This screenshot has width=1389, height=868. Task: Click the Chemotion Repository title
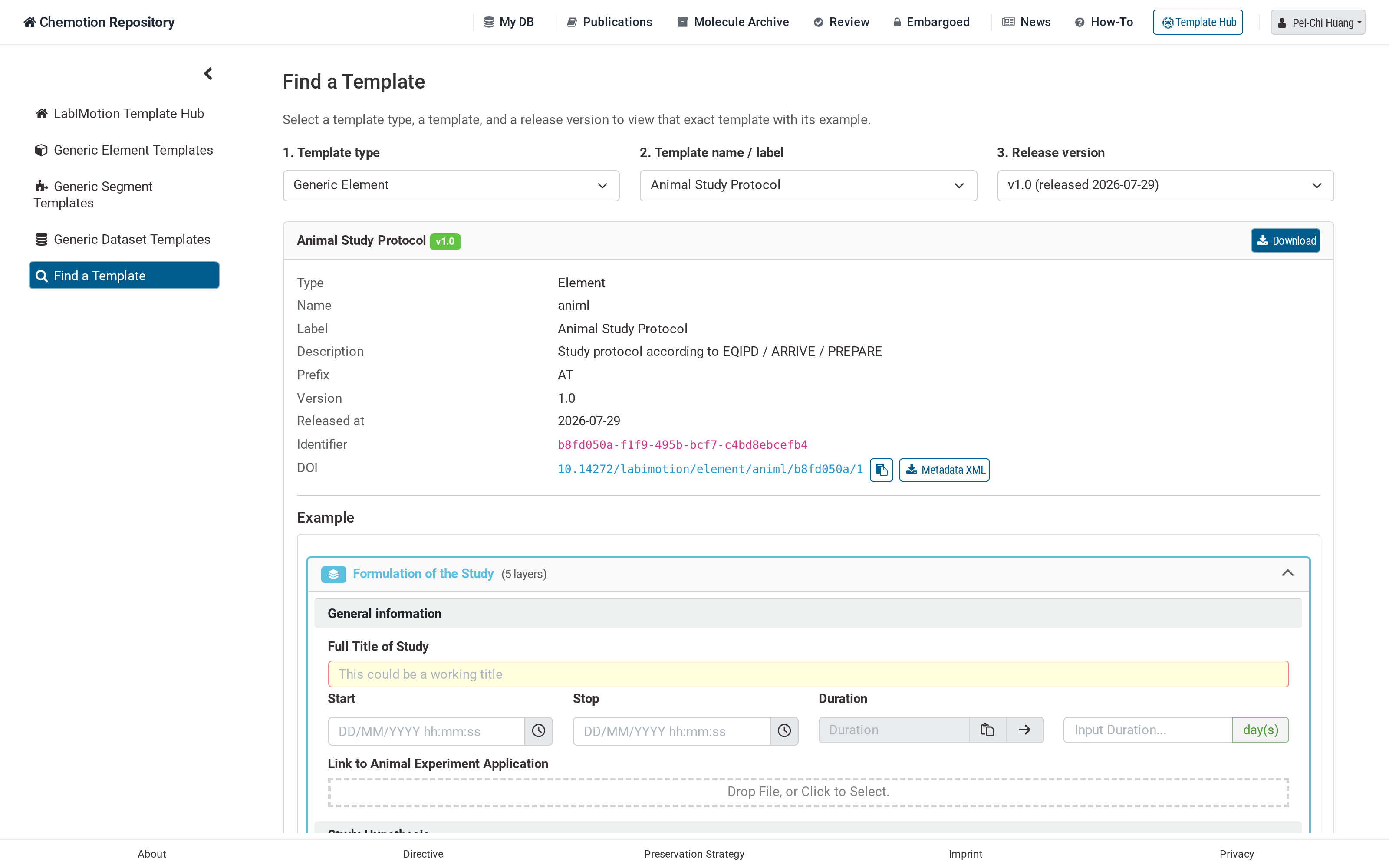[x=107, y=22]
